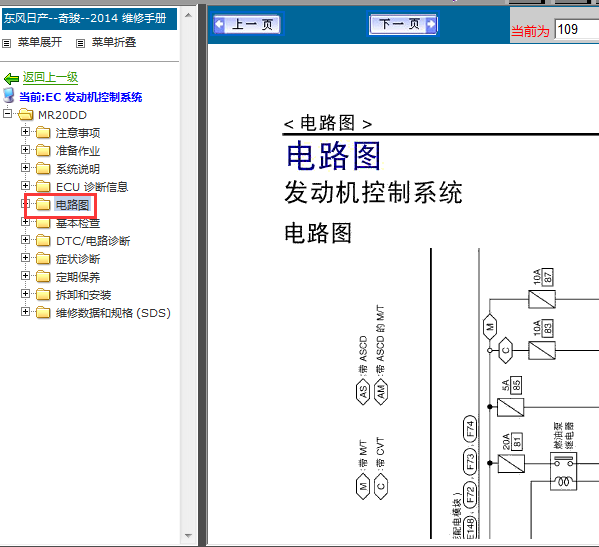Expand the DTC/电路诊断 folder
Viewport: 599px width, 547px height.
(25, 240)
